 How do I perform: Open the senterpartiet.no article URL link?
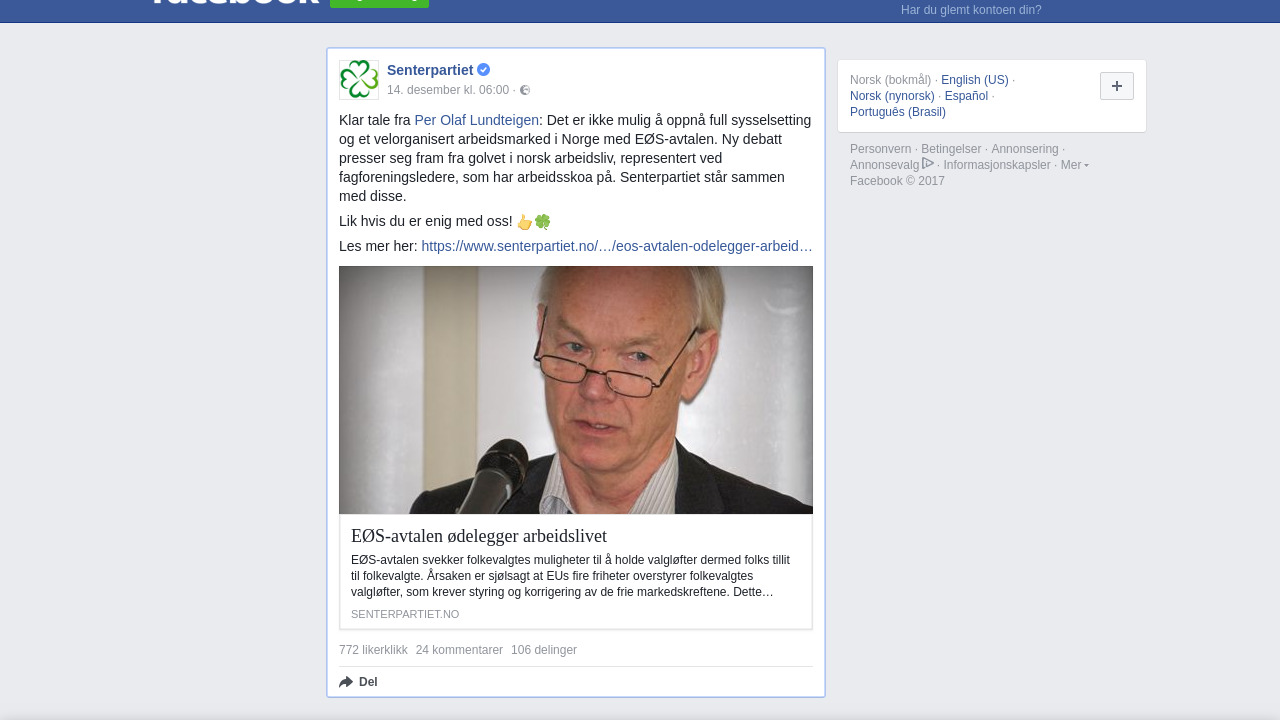click(x=617, y=246)
